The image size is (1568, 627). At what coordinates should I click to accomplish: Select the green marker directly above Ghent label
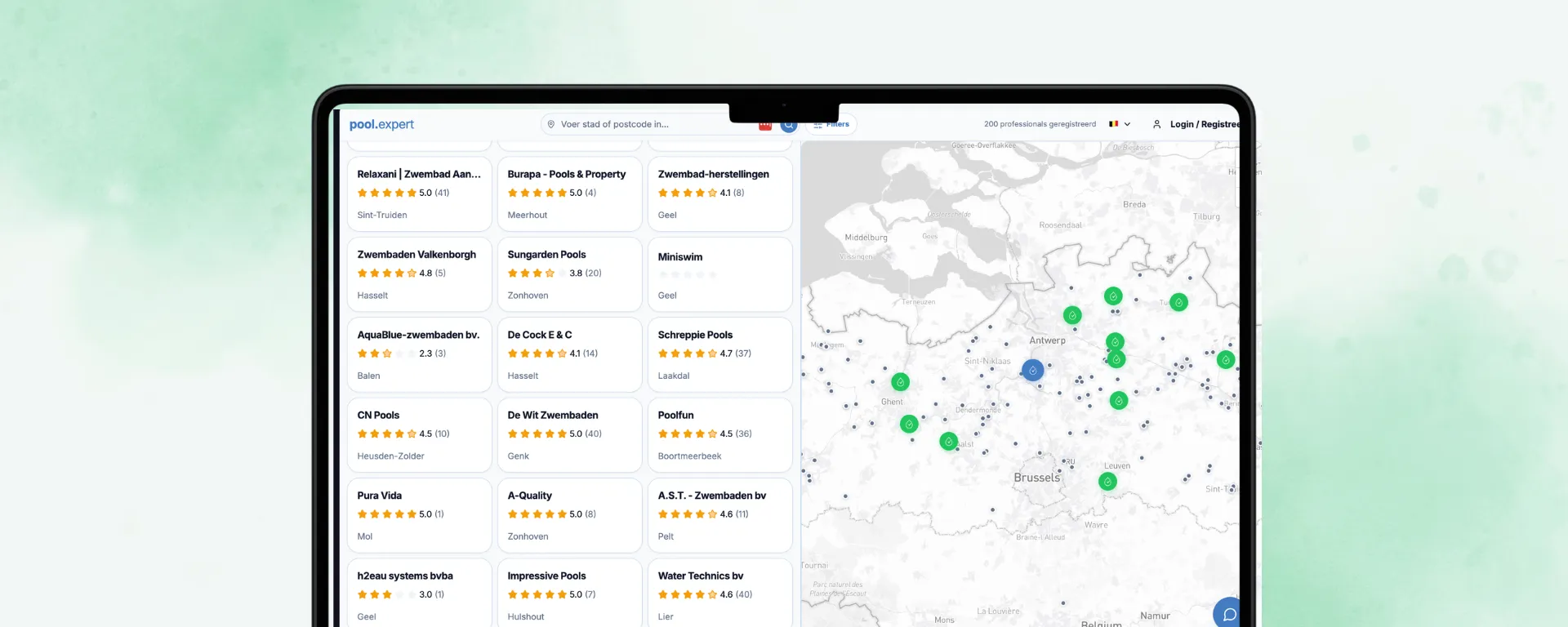pyautogui.click(x=900, y=381)
